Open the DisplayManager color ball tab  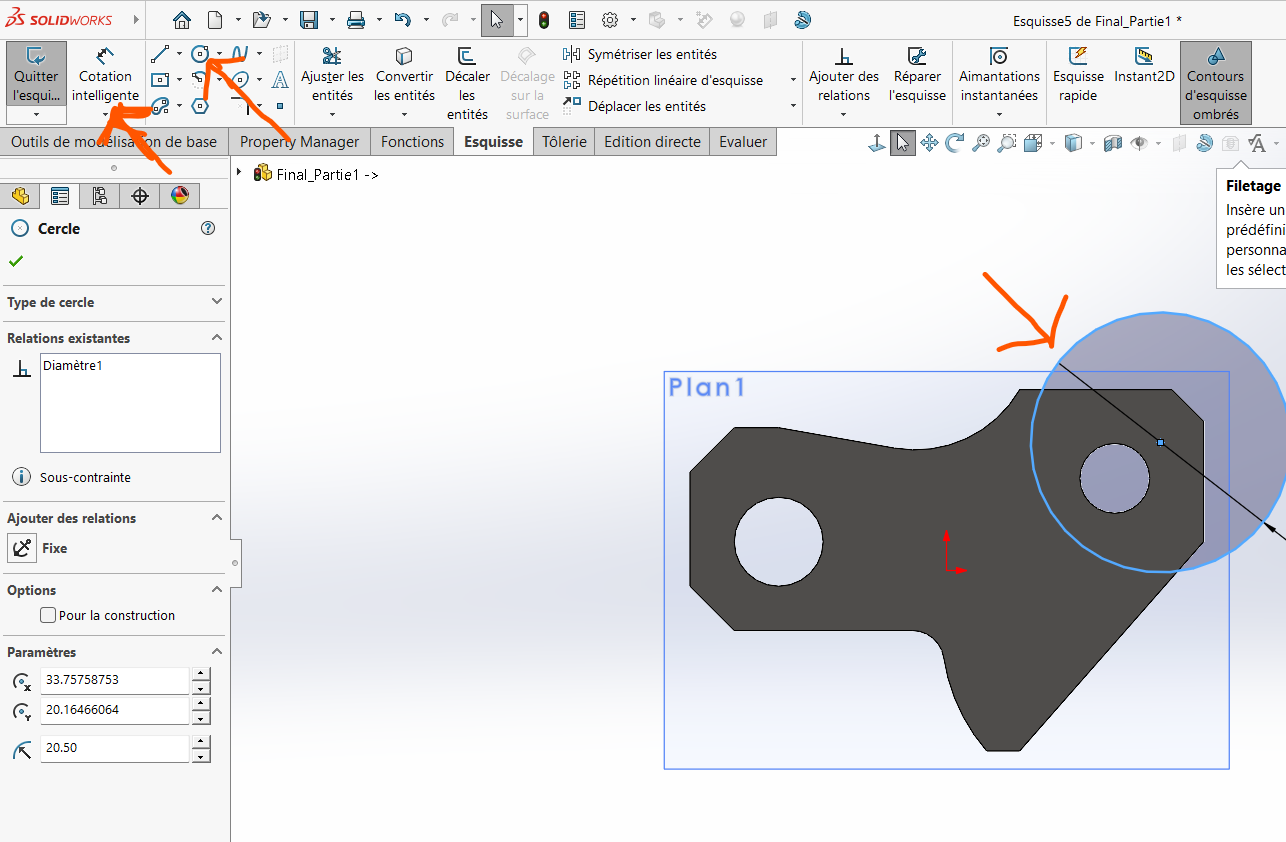(x=180, y=196)
